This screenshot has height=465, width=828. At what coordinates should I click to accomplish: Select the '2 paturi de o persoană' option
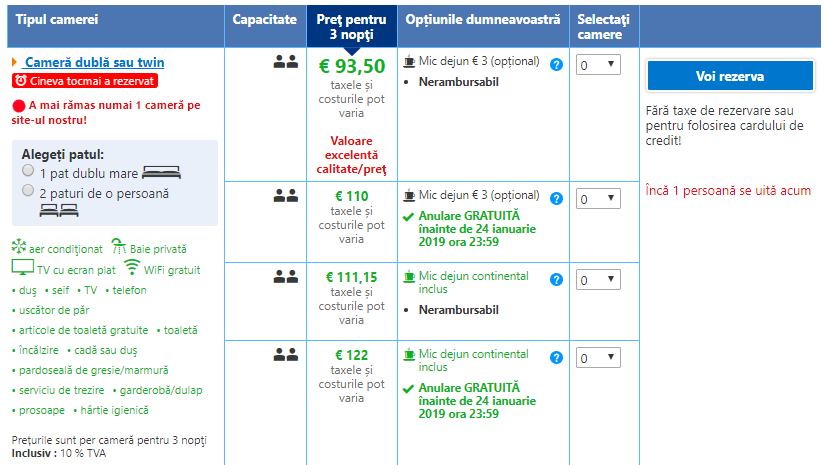[29, 190]
